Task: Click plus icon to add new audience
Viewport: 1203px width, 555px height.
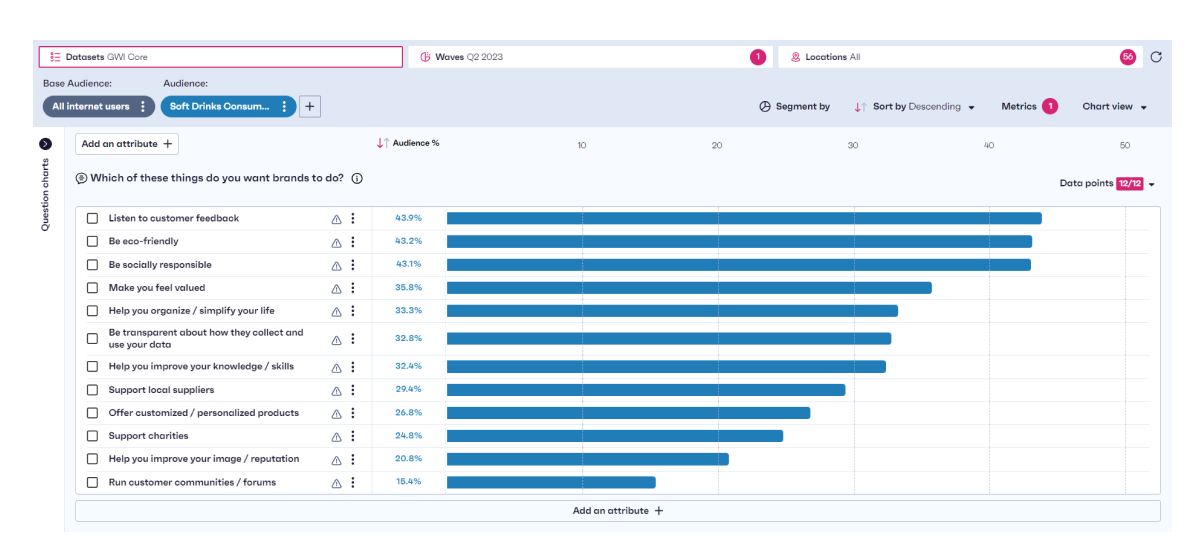Action: point(310,107)
